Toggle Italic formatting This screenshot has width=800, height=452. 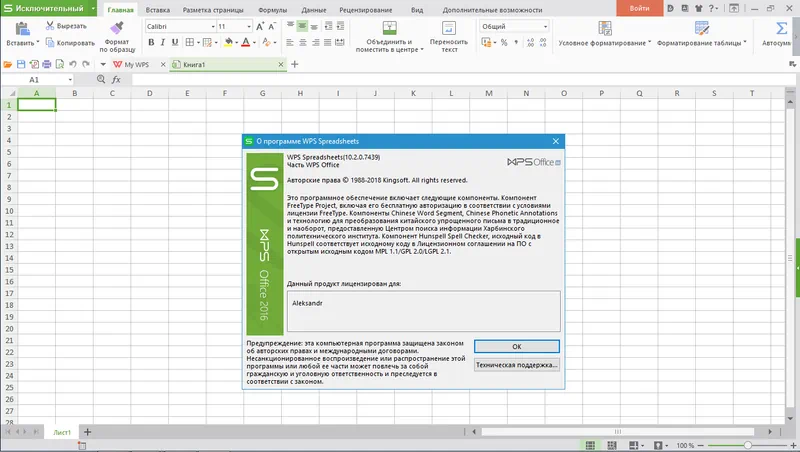pos(163,43)
